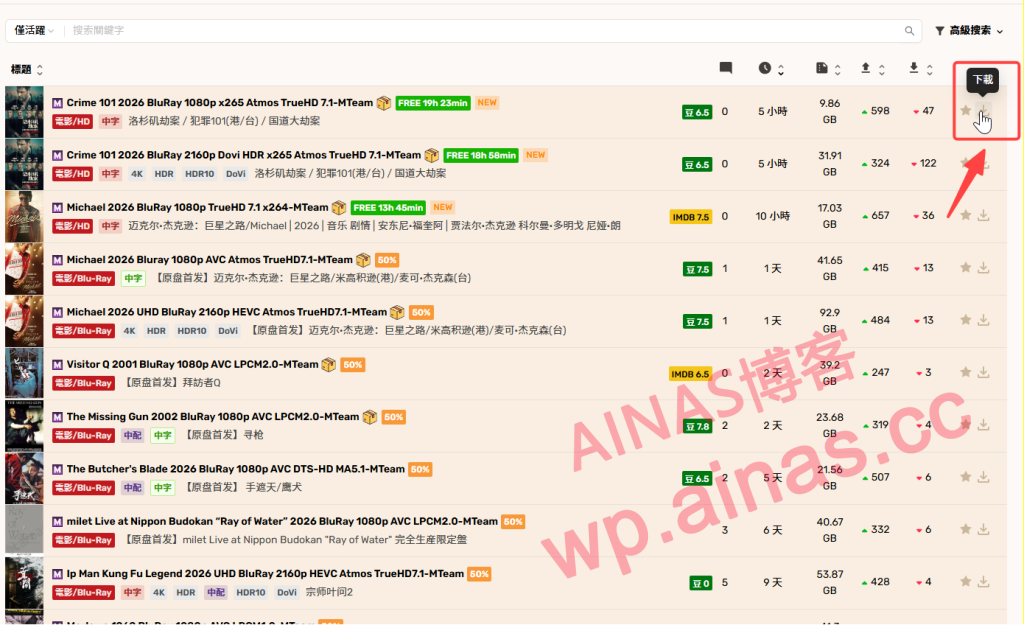Image resolution: width=1024 pixels, height=625 pixels.
Task: Sort by the leechers download arrow icon
Action: pos(914,68)
